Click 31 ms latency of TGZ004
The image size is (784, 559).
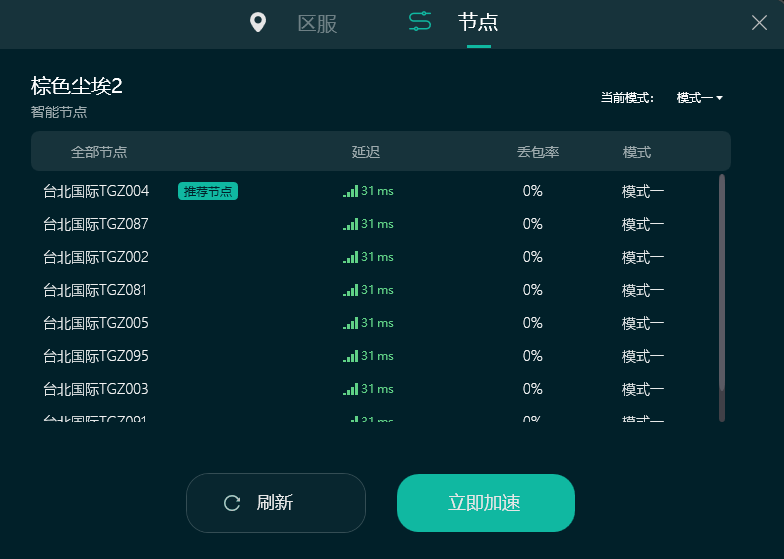(x=378, y=191)
